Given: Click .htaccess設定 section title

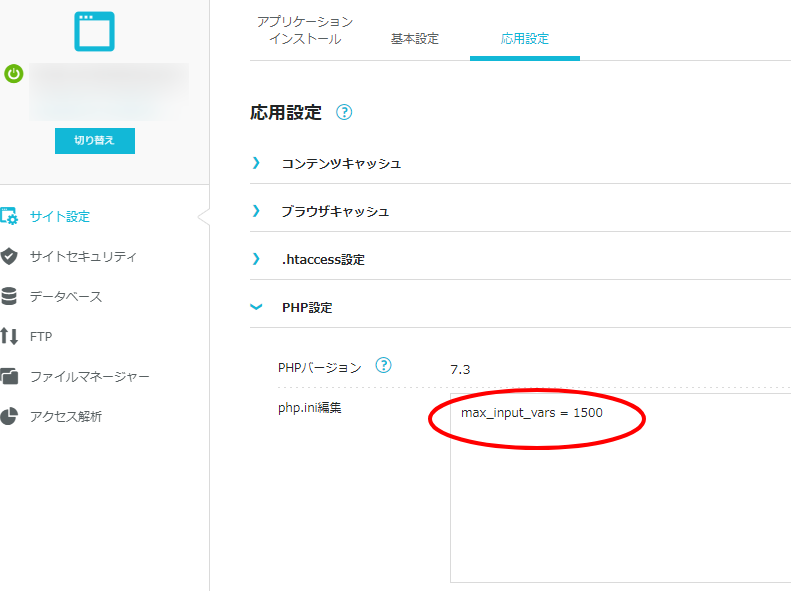Looking at the screenshot, I should [323, 259].
